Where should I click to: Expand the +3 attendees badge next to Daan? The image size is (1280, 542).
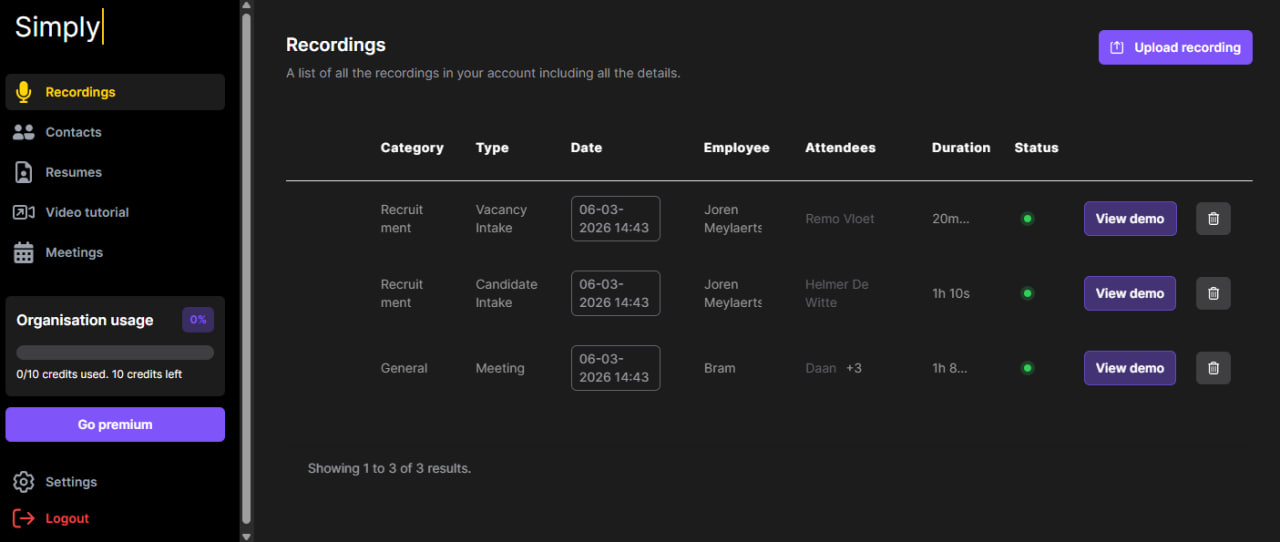(x=854, y=368)
